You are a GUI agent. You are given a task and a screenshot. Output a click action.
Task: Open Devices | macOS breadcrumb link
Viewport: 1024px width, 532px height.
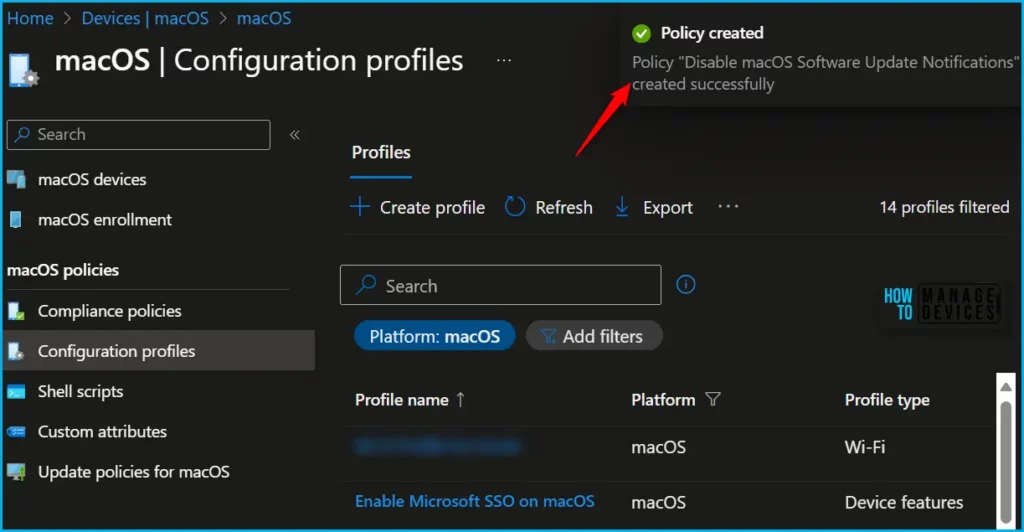[x=145, y=18]
